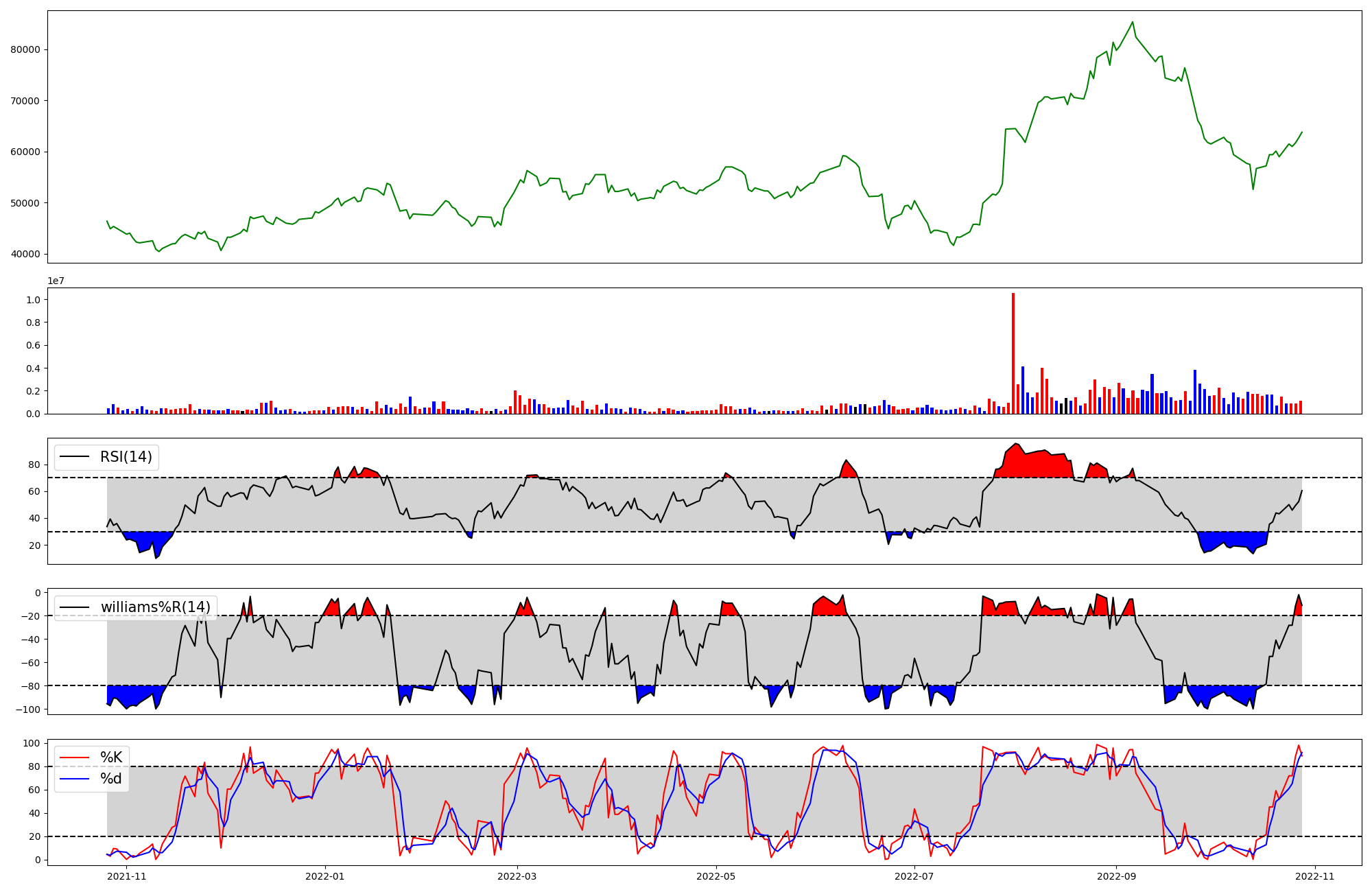Click the 2022-11 date label
The image size is (1372, 892).
pos(1314,876)
